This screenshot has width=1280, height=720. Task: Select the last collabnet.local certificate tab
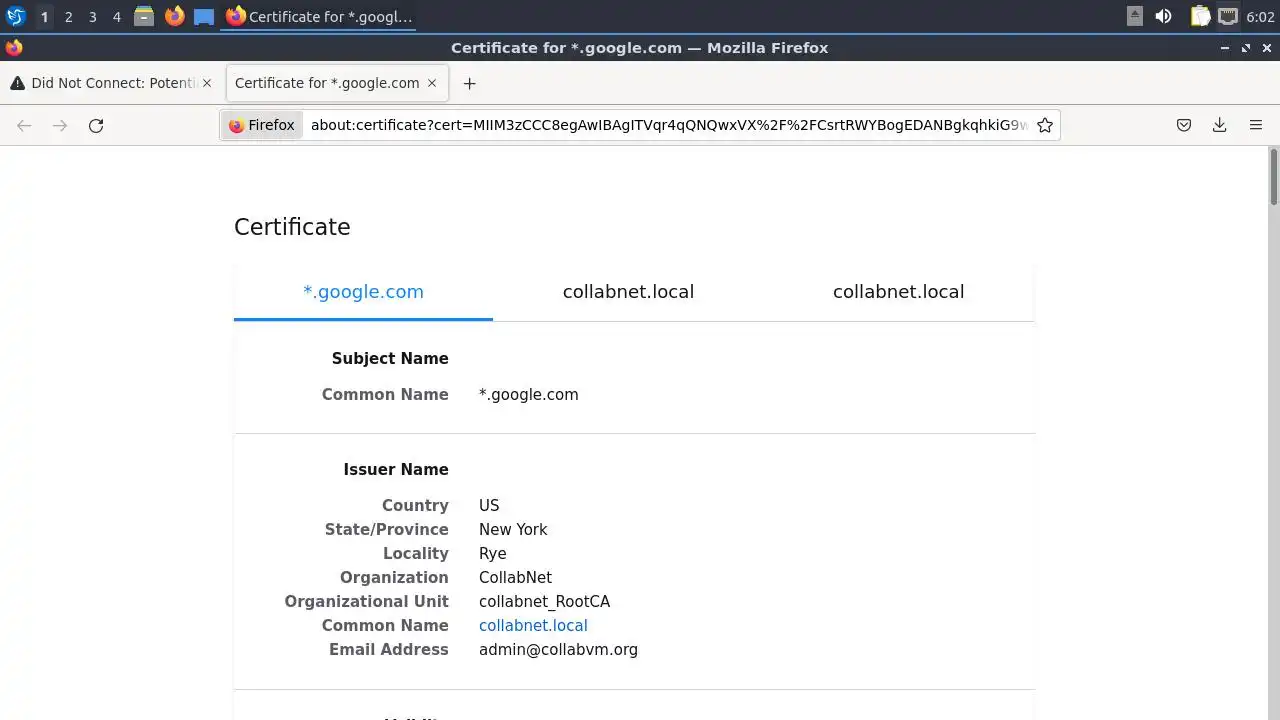(x=898, y=292)
